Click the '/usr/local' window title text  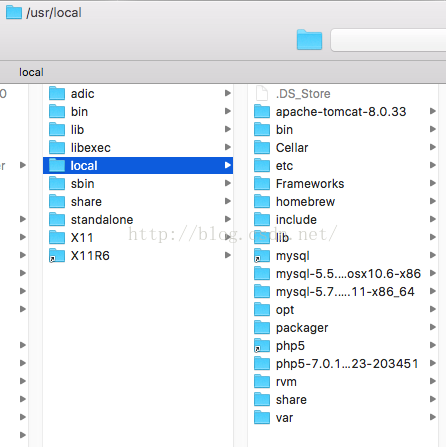pos(54,13)
